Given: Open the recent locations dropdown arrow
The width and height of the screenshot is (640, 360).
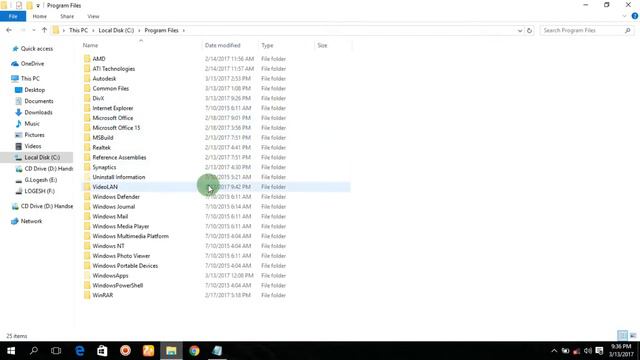Looking at the screenshot, I should pyautogui.click(x=33, y=30).
